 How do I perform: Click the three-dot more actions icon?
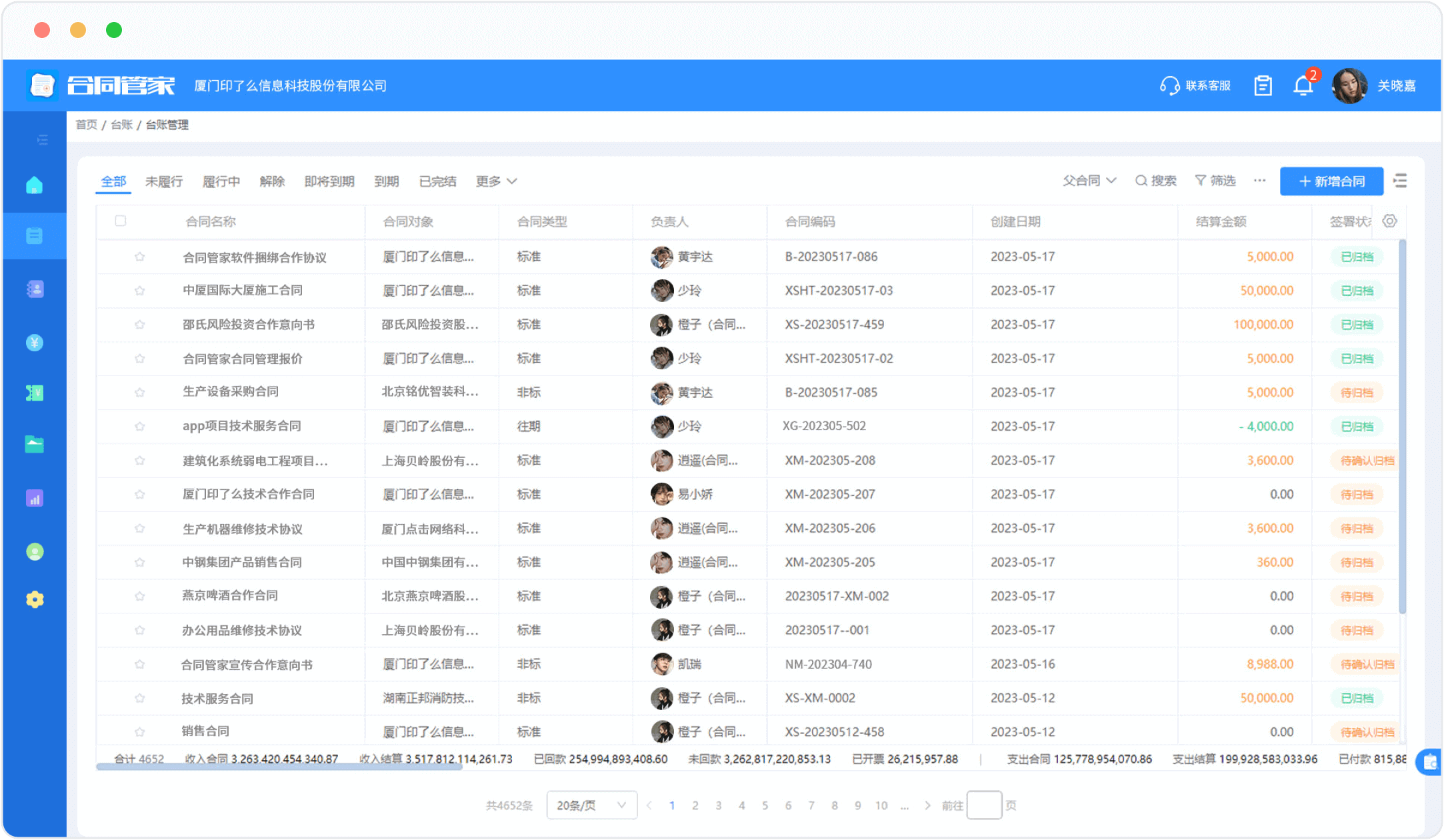pyautogui.click(x=1259, y=181)
